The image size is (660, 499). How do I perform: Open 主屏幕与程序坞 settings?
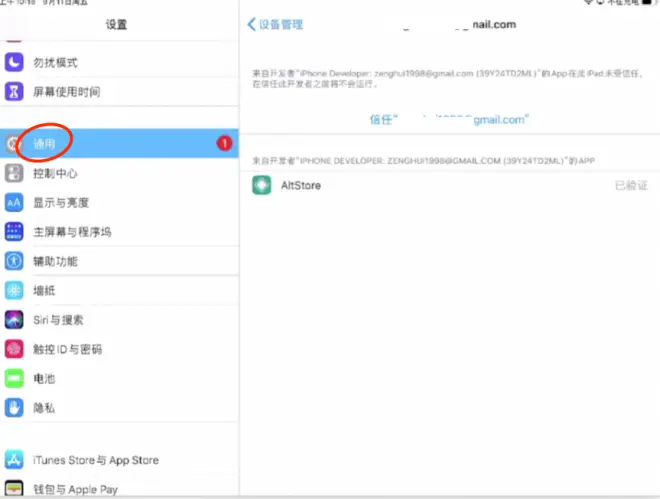tap(120, 231)
